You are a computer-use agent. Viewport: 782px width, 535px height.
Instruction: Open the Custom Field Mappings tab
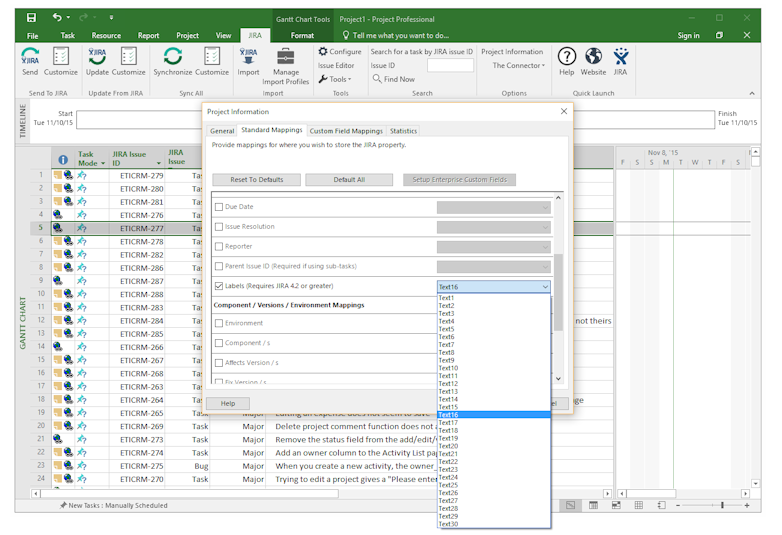point(346,131)
